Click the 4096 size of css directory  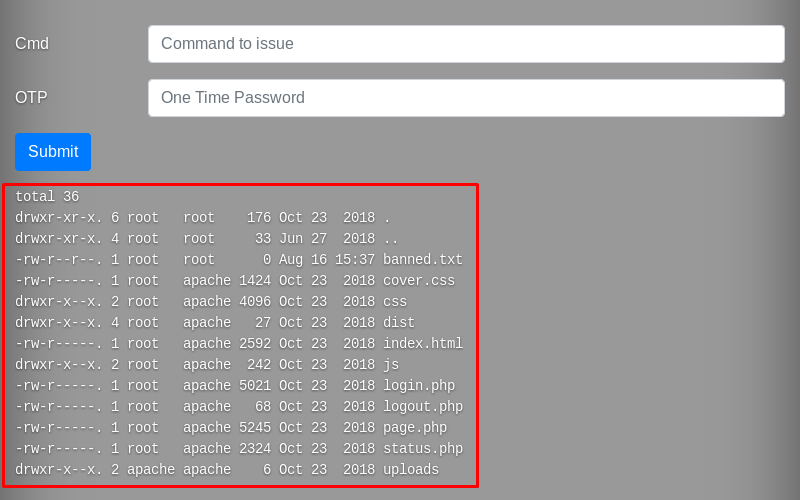254,302
